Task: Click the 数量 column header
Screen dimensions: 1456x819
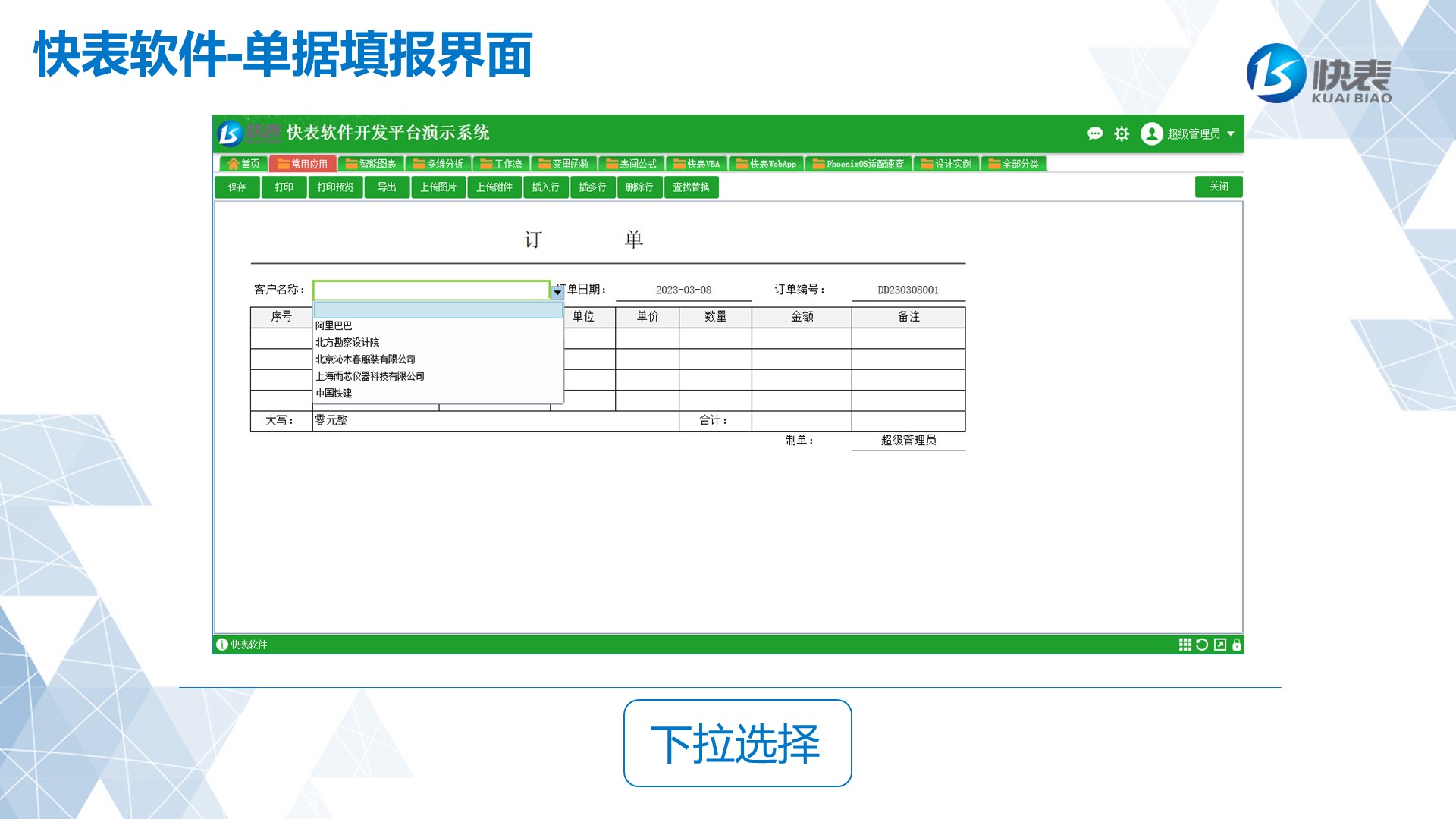Action: point(715,317)
